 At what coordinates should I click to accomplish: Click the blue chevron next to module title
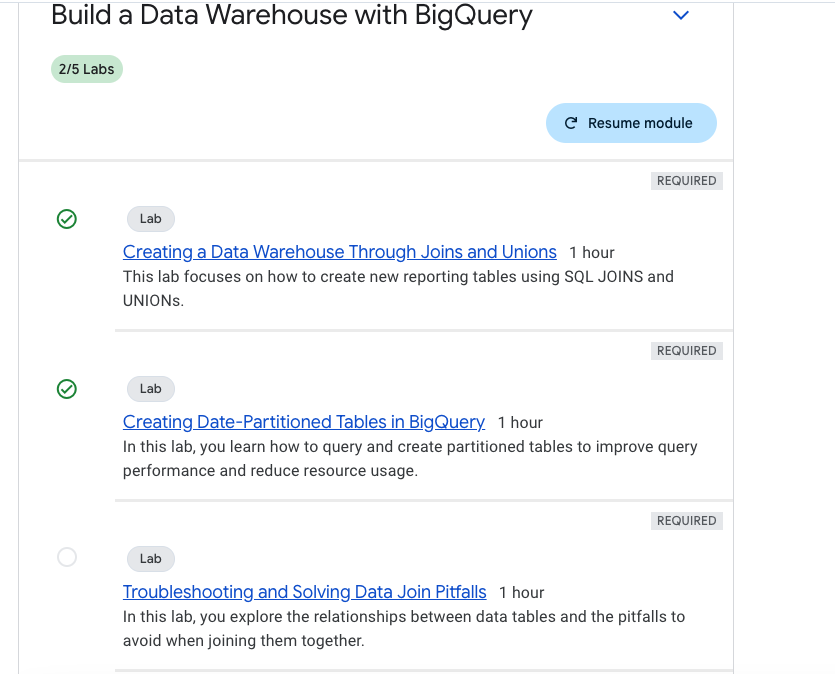point(681,15)
